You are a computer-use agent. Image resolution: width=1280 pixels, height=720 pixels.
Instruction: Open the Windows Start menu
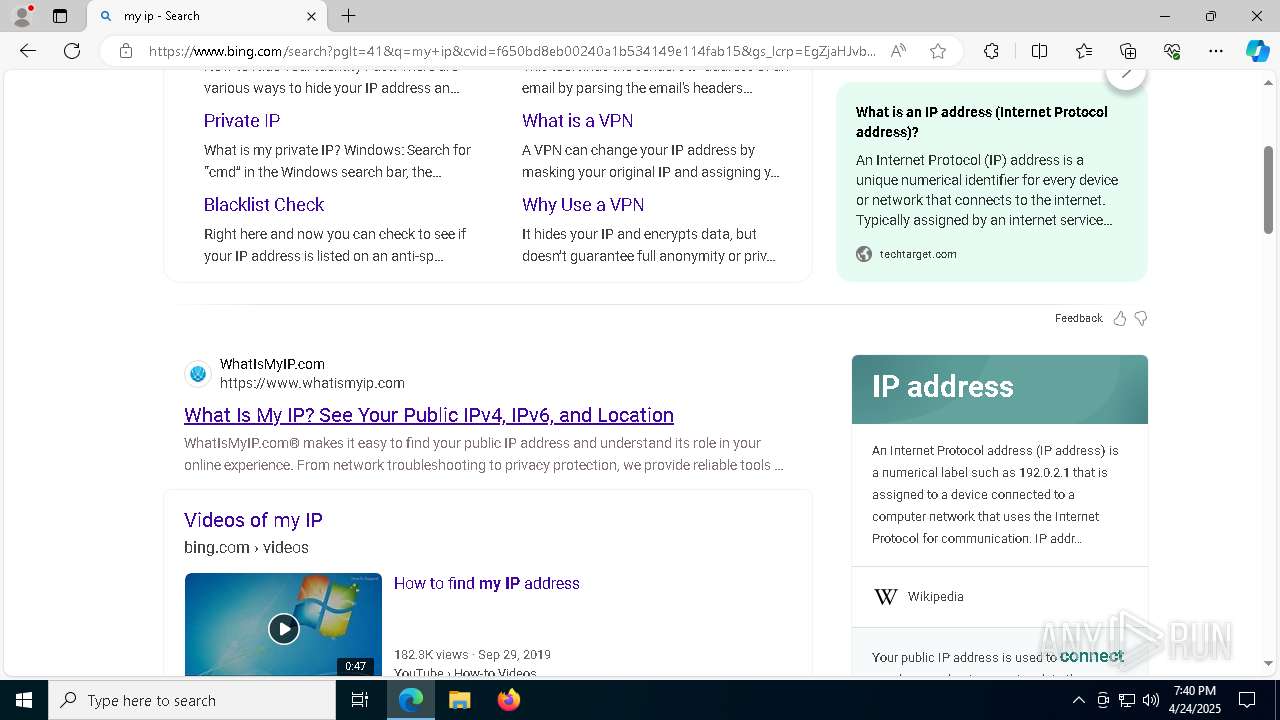click(24, 700)
